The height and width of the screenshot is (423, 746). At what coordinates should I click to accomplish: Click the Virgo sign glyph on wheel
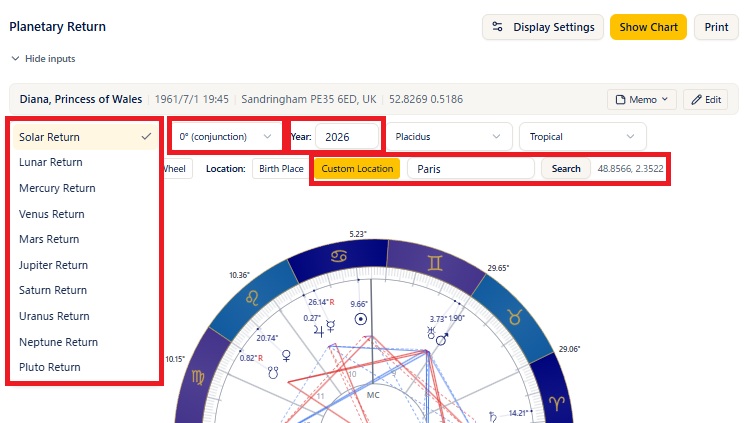click(x=198, y=377)
